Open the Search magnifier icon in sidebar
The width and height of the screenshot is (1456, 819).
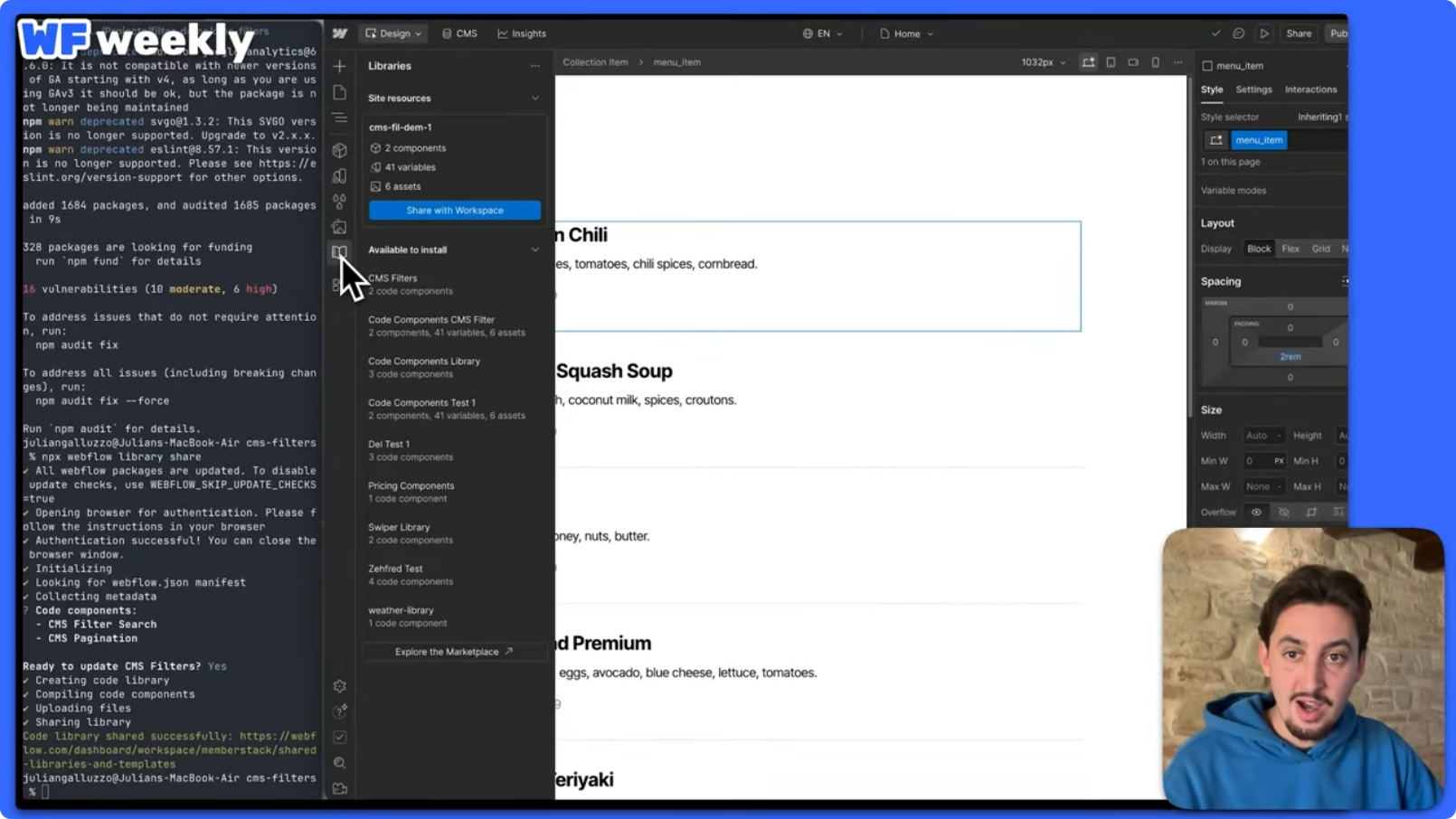[x=340, y=763]
